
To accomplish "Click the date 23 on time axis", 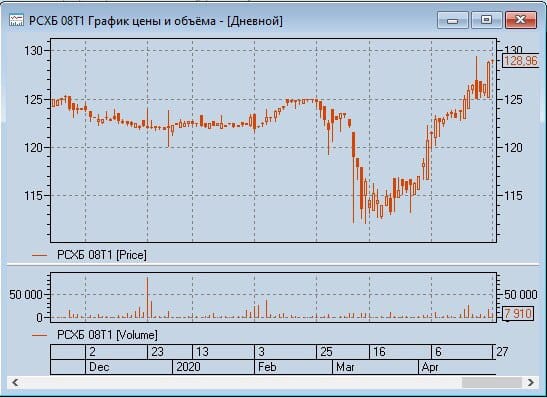I will pyautogui.click(x=157, y=352).
